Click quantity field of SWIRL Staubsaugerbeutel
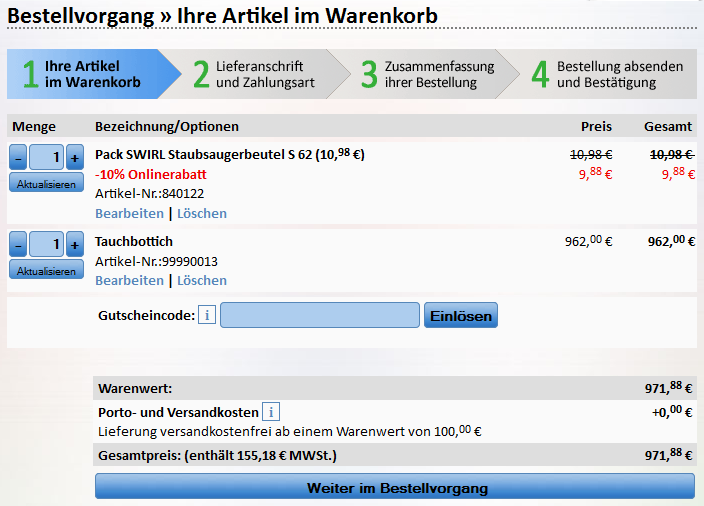Viewport: 704px width, 506px height. 47,158
